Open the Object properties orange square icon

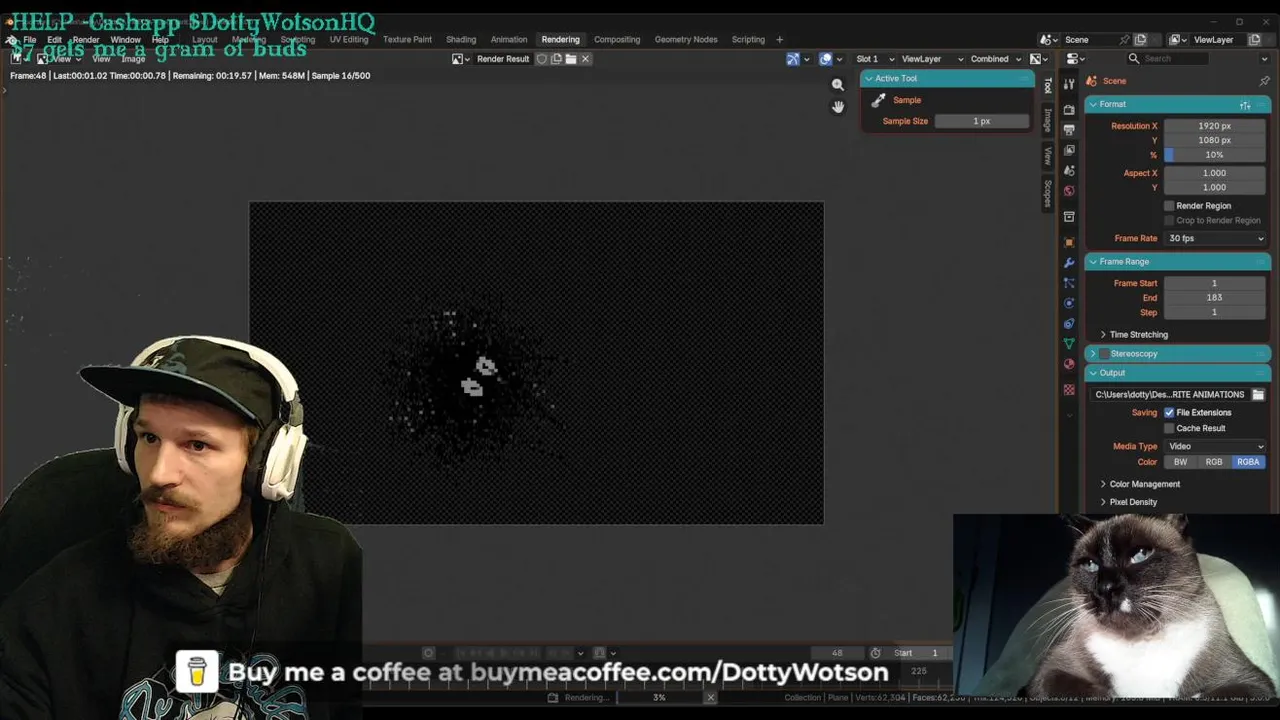pyautogui.click(x=1069, y=242)
